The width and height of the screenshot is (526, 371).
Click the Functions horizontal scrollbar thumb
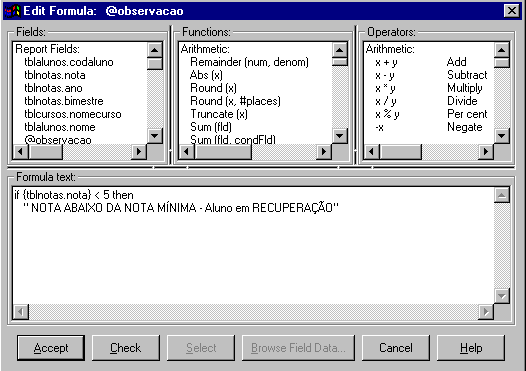click(223, 152)
